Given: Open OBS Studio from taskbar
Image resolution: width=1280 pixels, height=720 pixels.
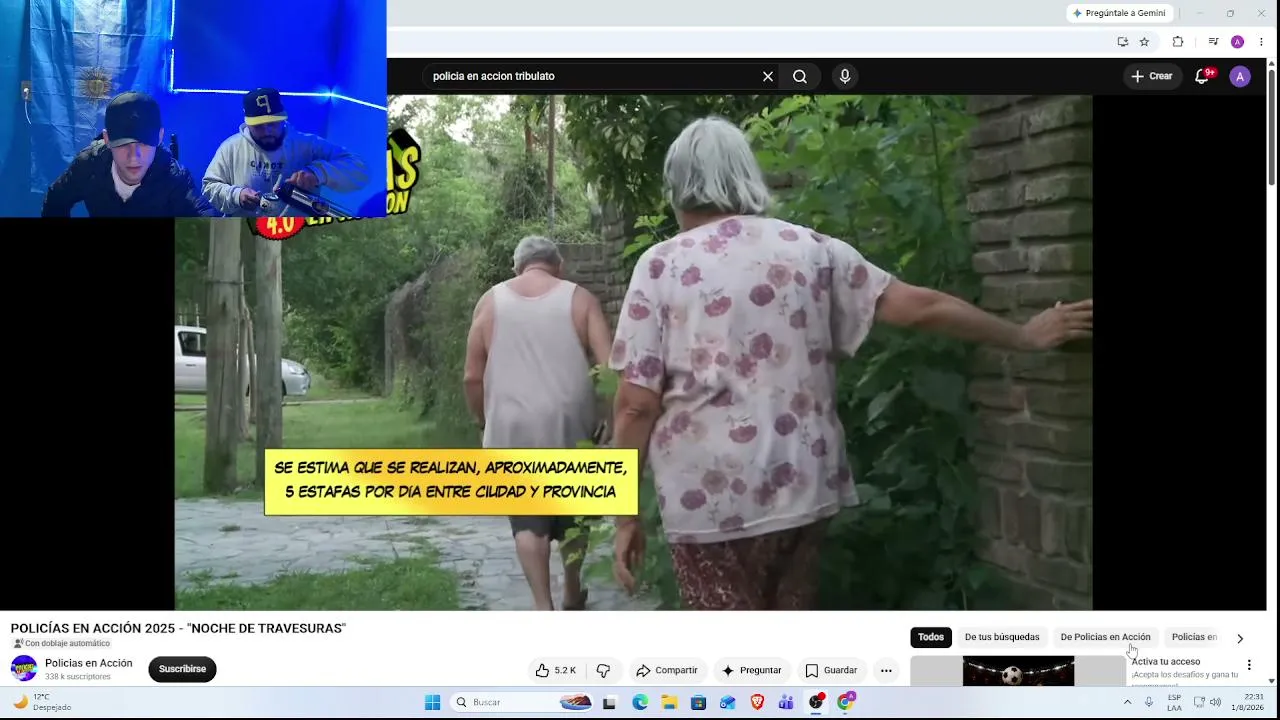Looking at the screenshot, I should [x=816, y=702].
